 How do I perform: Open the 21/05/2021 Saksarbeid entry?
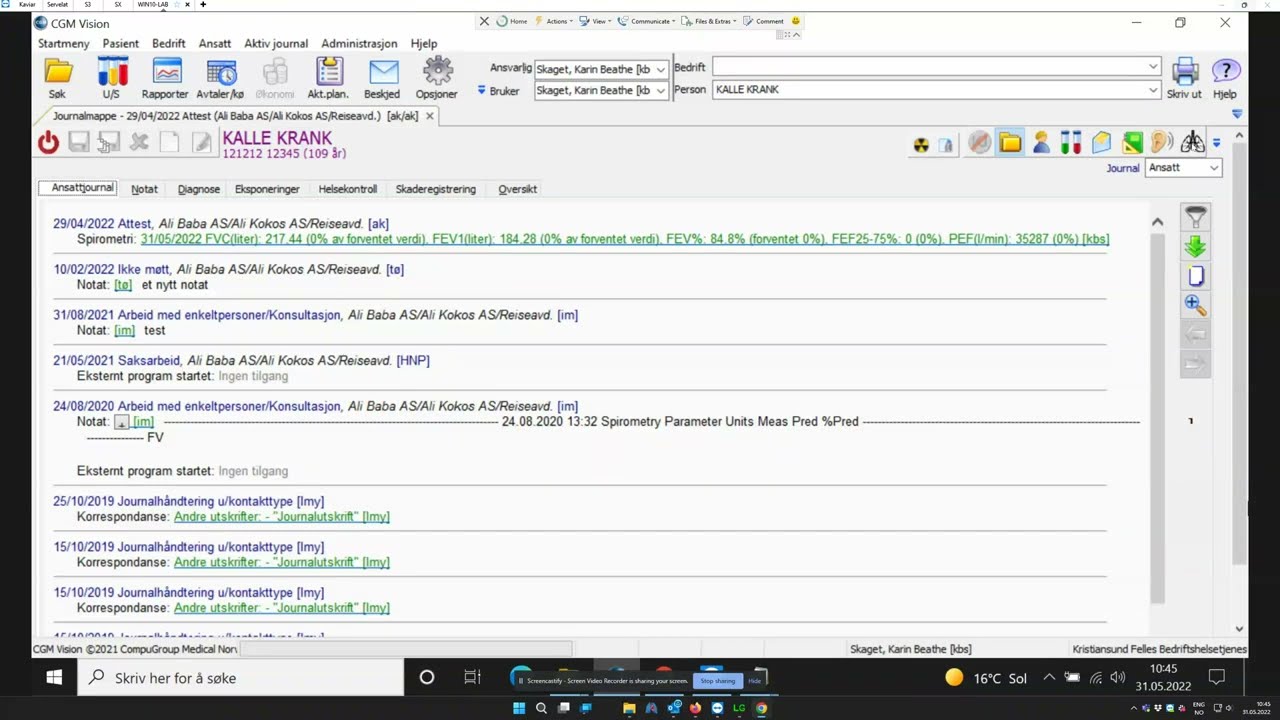[241, 360]
